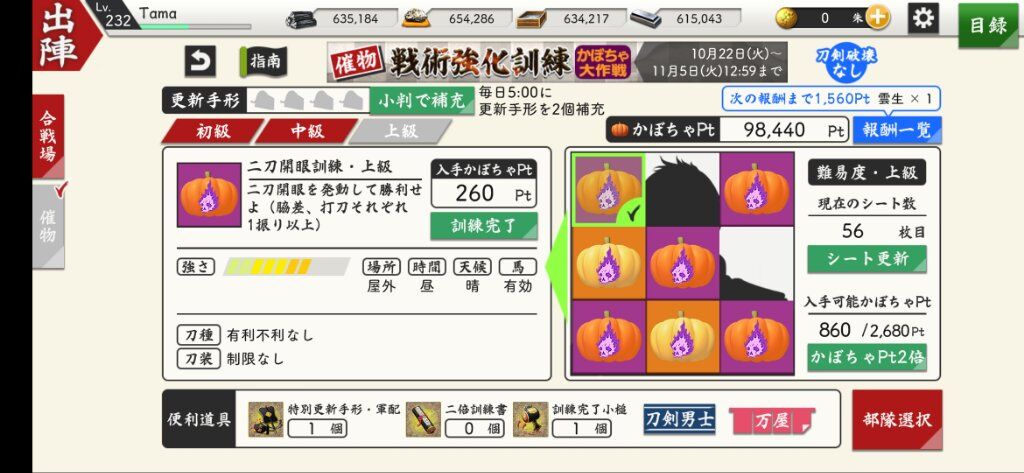Tap the gold plus koban icon

(877, 18)
